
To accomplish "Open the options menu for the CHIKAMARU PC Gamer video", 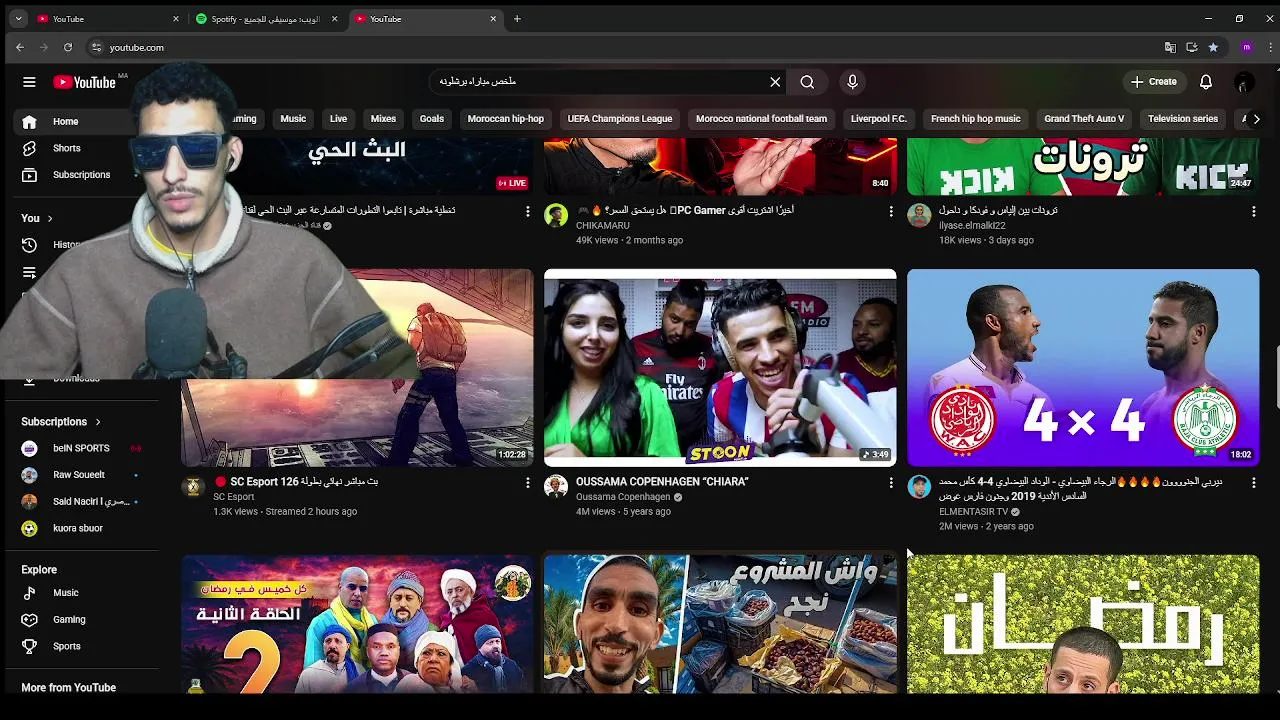I will click(891, 212).
